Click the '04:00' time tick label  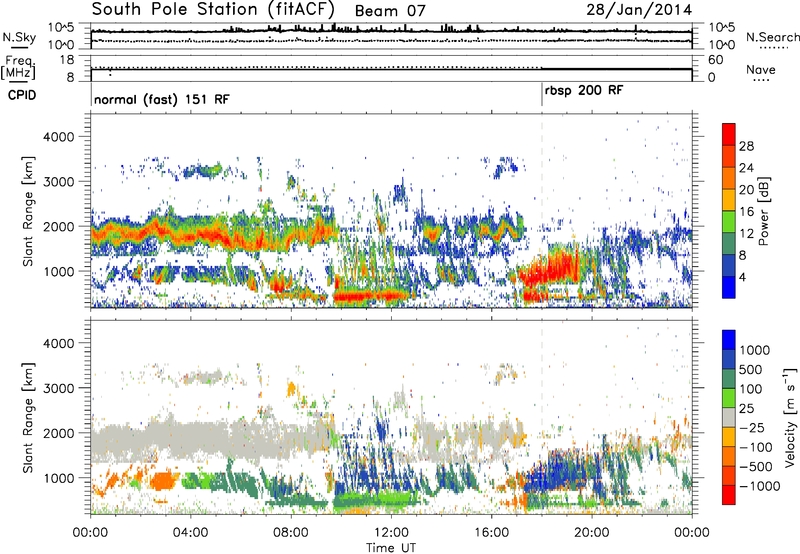pos(190,533)
